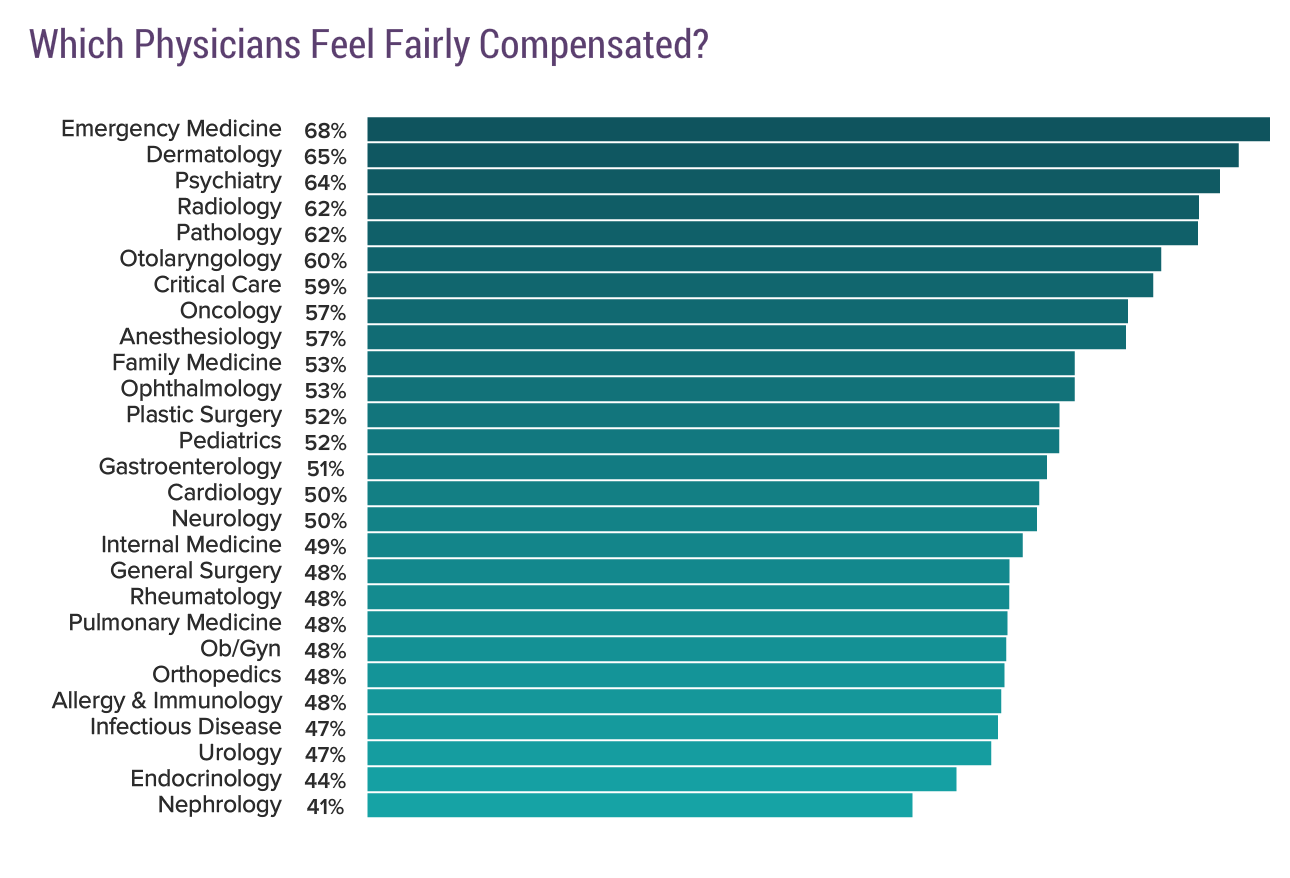Viewport: 1290px width, 878px height.
Task: Select the Radiology bar
Action: click(782, 208)
